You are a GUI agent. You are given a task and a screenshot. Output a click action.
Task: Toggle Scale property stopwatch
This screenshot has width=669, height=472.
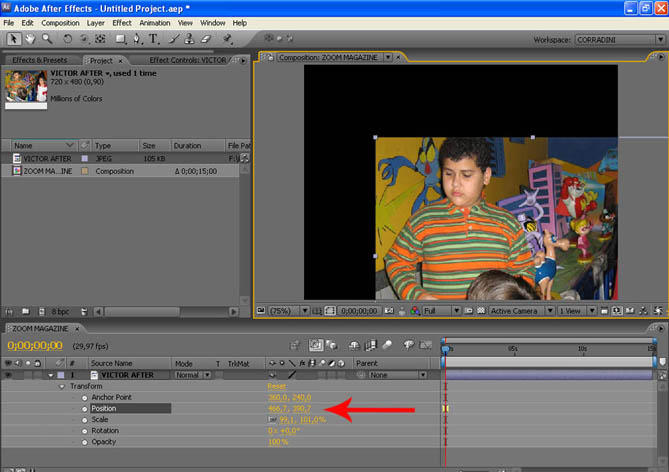pos(84,419)
